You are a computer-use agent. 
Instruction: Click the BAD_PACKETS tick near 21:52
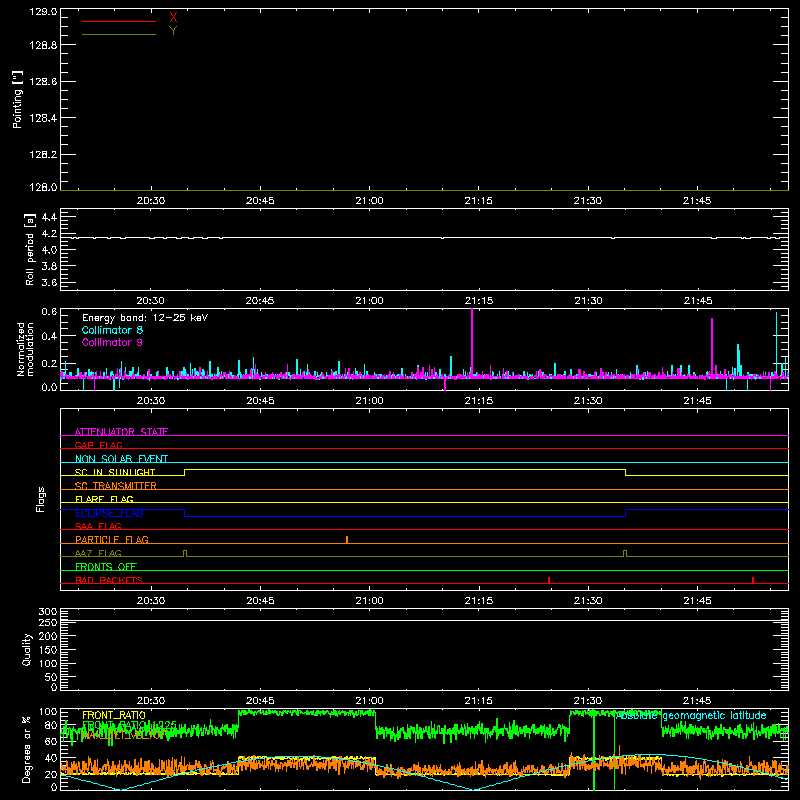point(753,580)
